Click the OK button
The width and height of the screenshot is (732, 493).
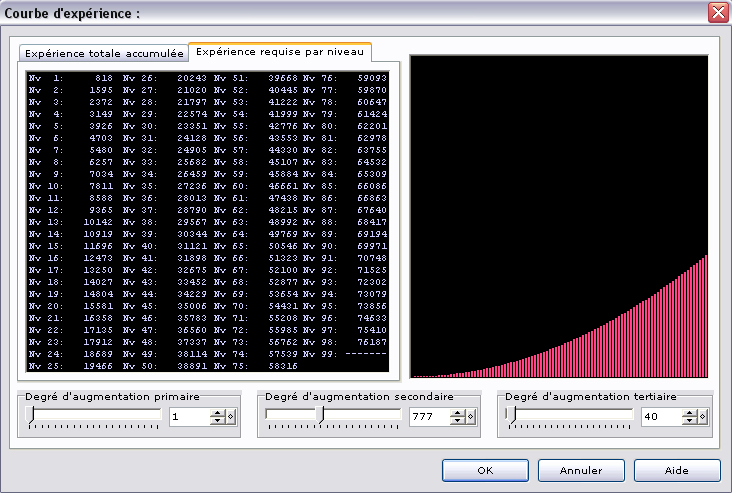pos(485,470)
